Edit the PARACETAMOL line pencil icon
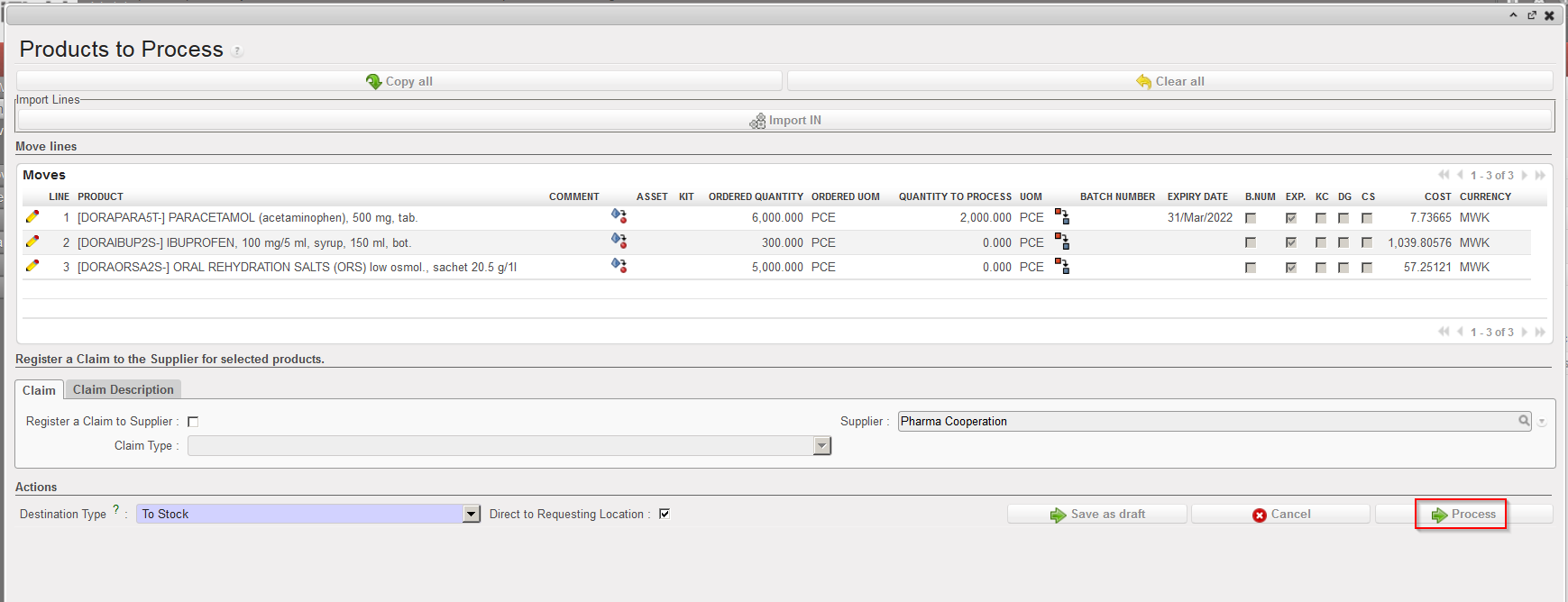Image resolution: width=1568 pixels, height=602 pixels. tap(32, 216)
